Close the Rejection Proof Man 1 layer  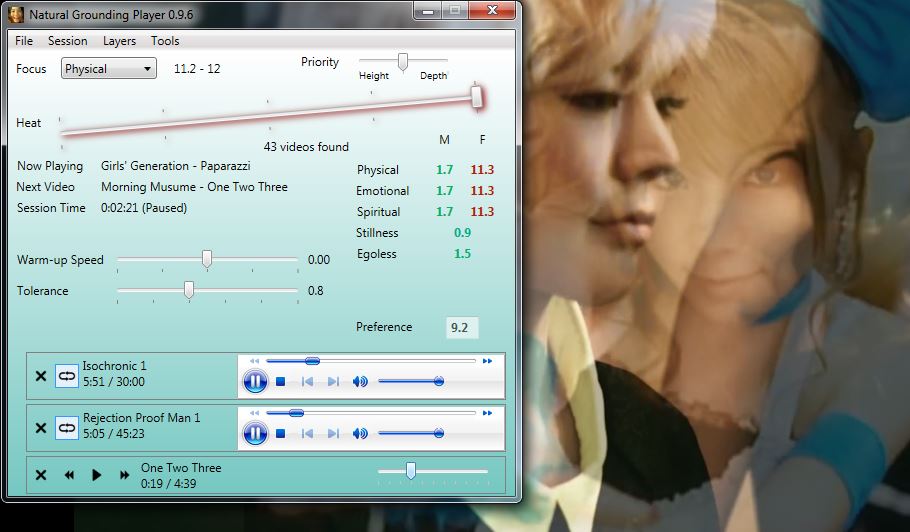[x=41, y=427]
